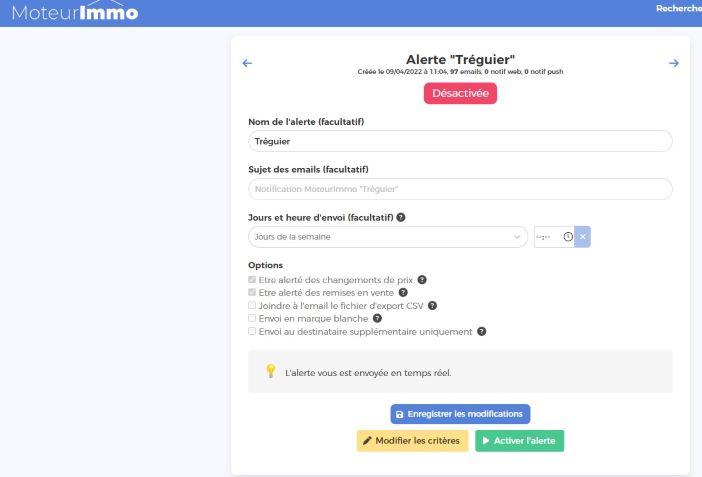Open the clock time picker

pyautogui.click(x=568, y=237)
